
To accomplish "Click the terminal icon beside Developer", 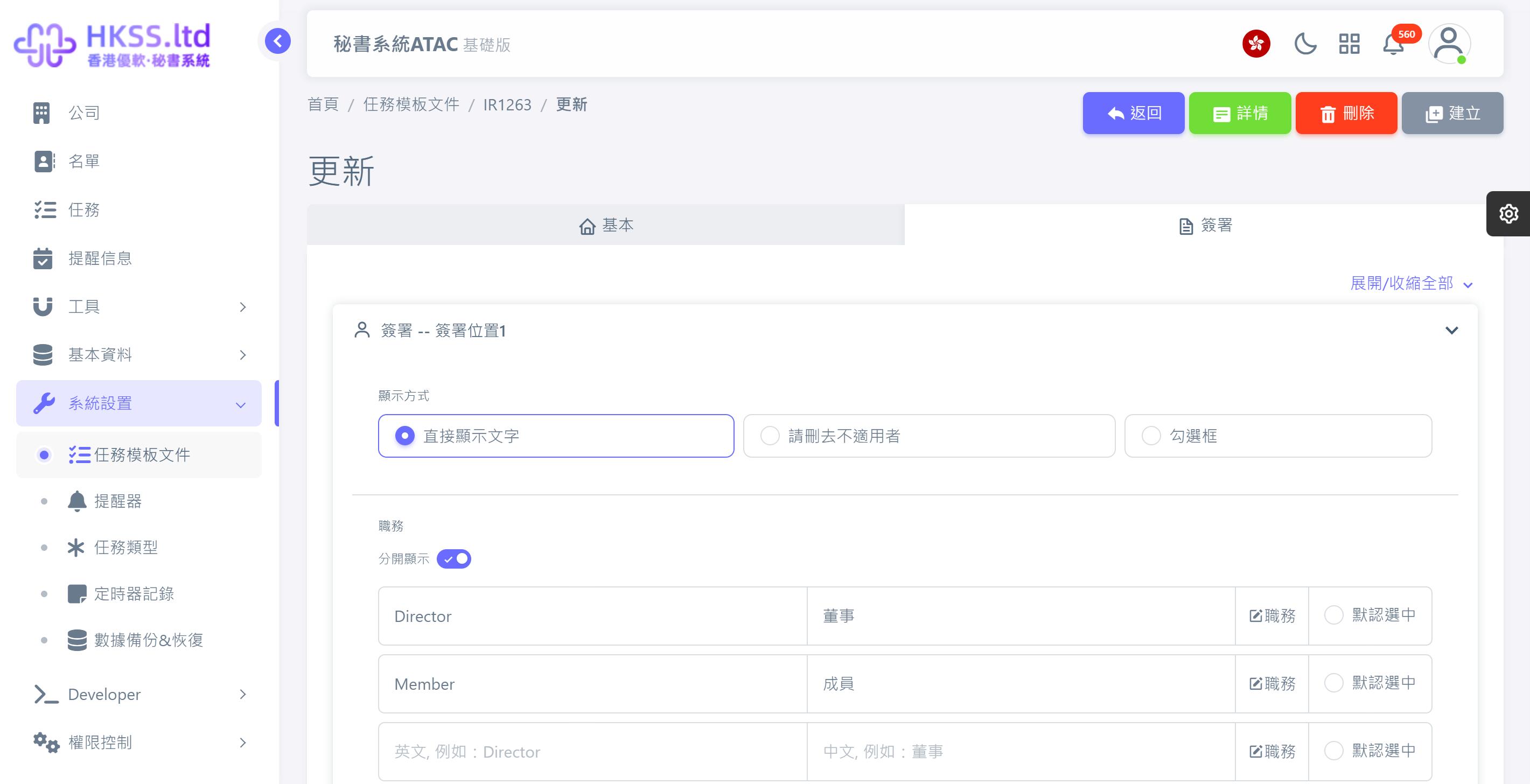I will pyautogui.click(x=46, y=694).
